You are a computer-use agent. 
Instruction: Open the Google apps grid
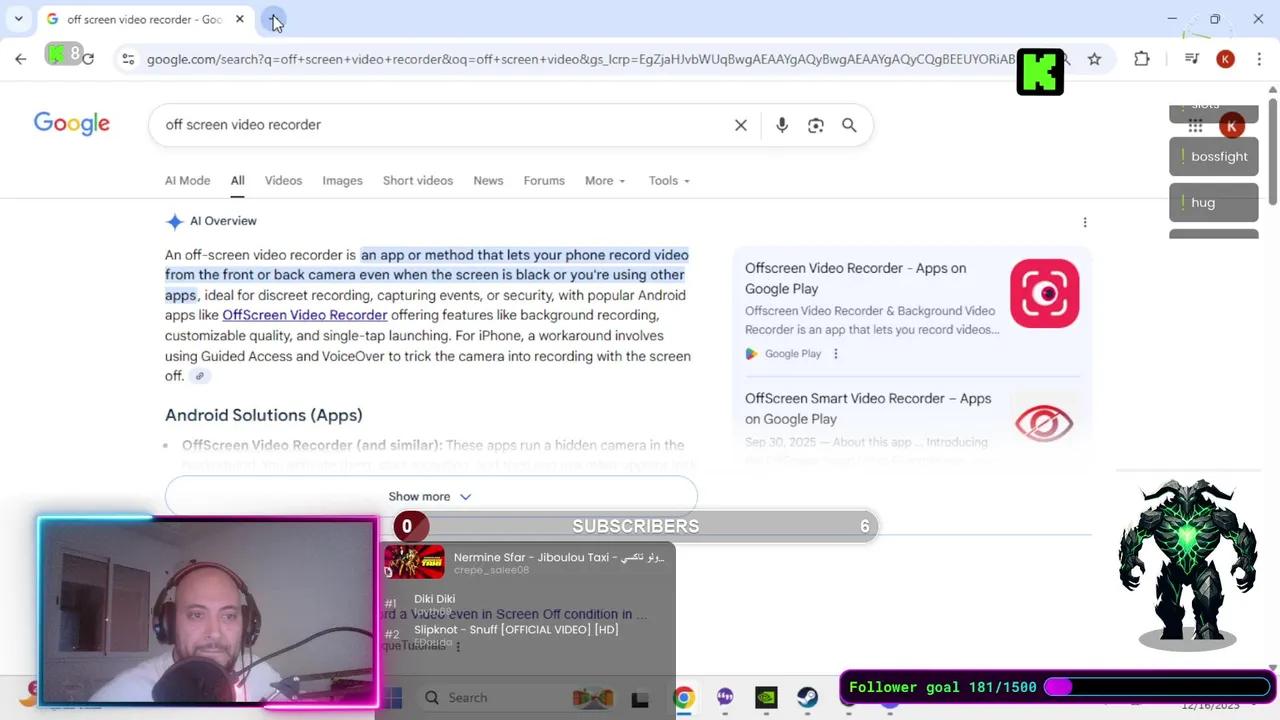click(x=1195, y=125)
